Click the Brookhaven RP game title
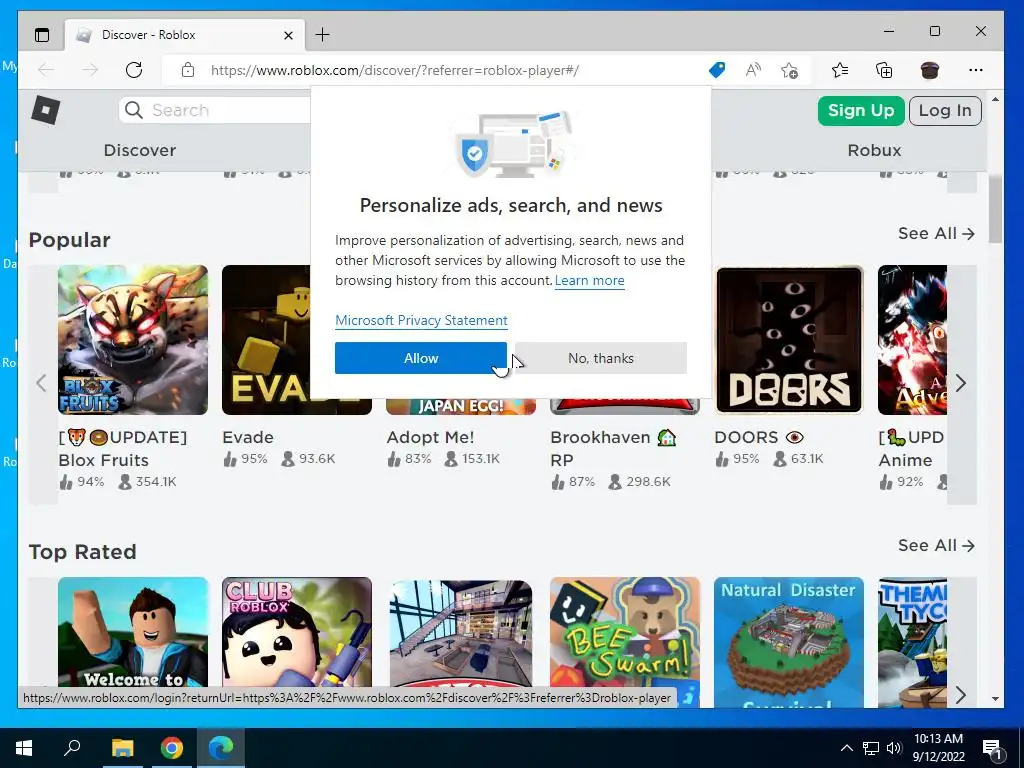The image size is (1024, 768). tap(613, 448)
